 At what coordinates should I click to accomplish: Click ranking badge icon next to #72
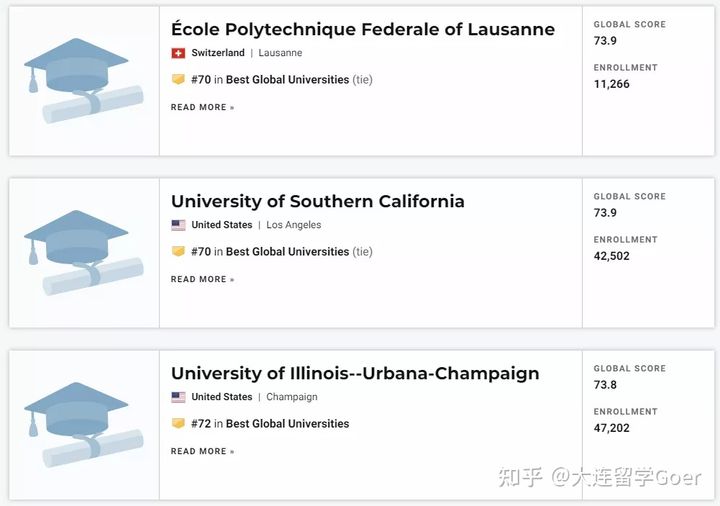coord(178,424)
